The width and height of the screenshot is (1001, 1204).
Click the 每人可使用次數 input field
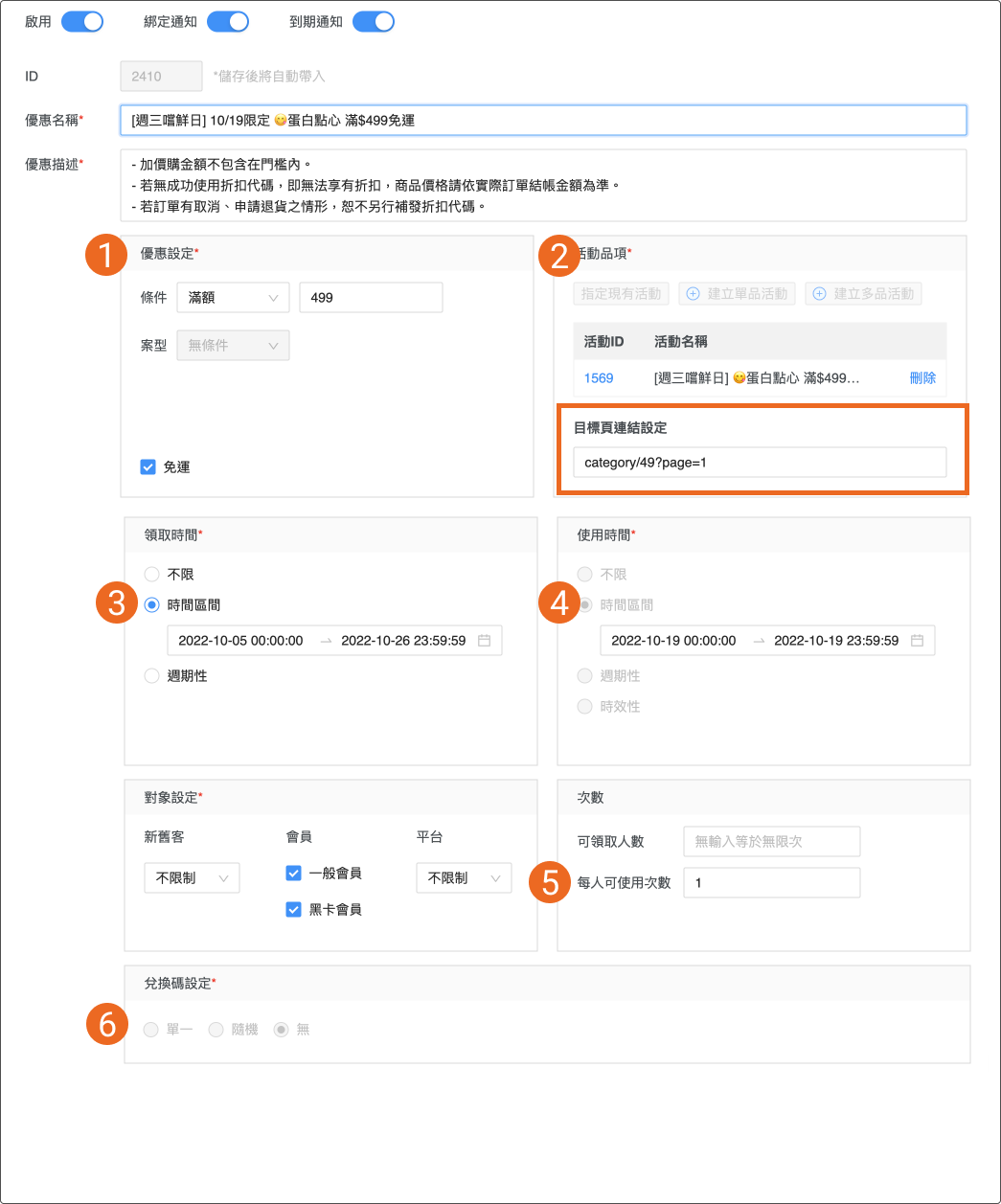(x=771, y=883)
